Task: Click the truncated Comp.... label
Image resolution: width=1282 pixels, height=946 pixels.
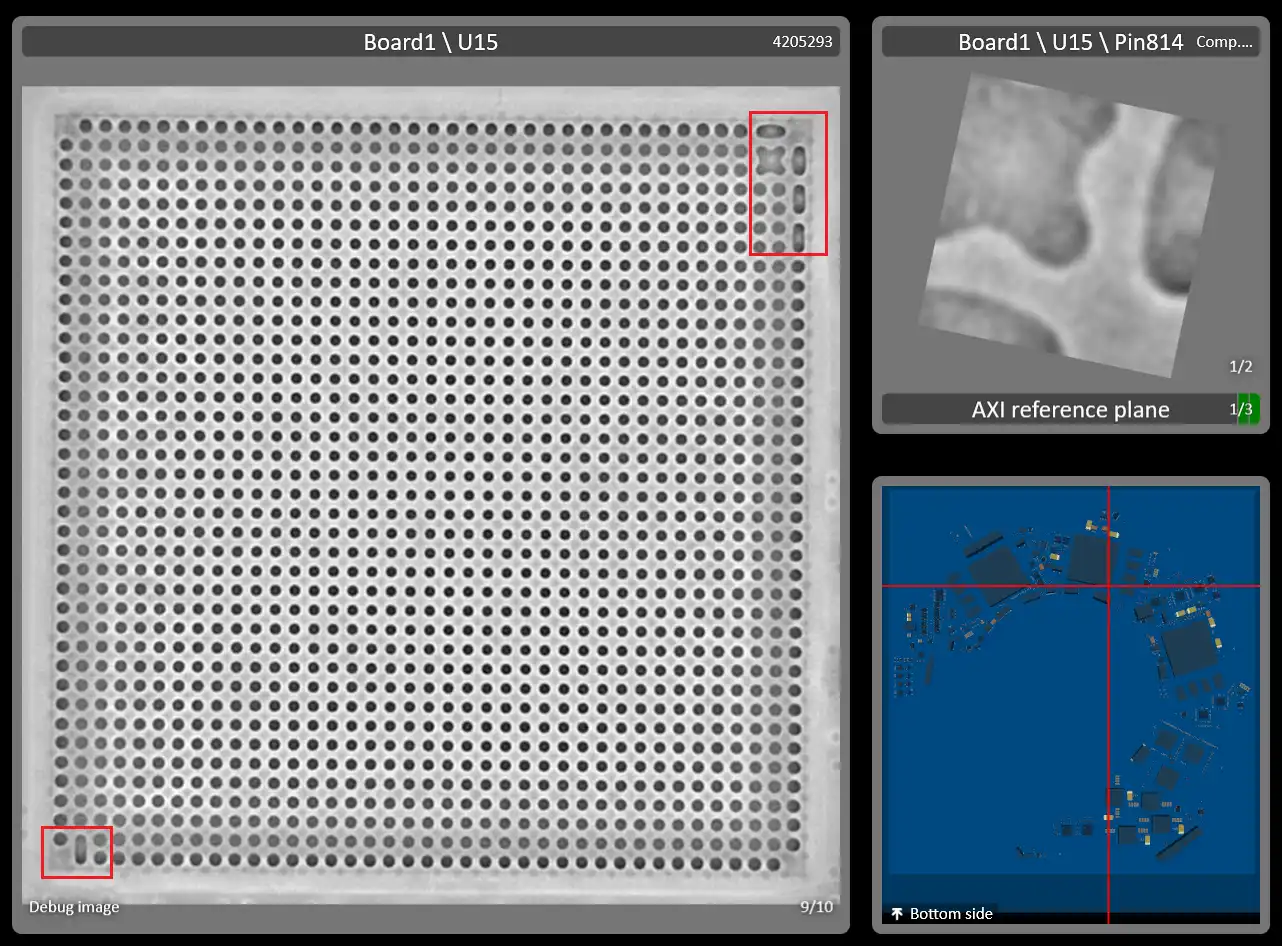Action: pos(1224,42)
